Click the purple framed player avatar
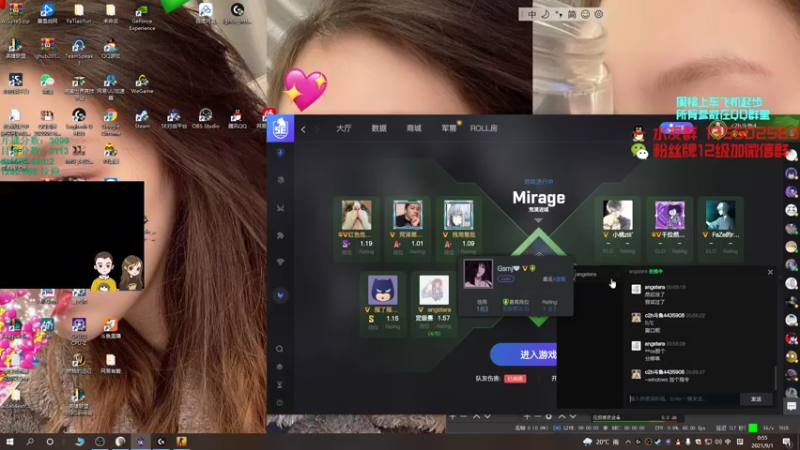The width and height of the screenshot is (800, 450). tap(669, 215)
